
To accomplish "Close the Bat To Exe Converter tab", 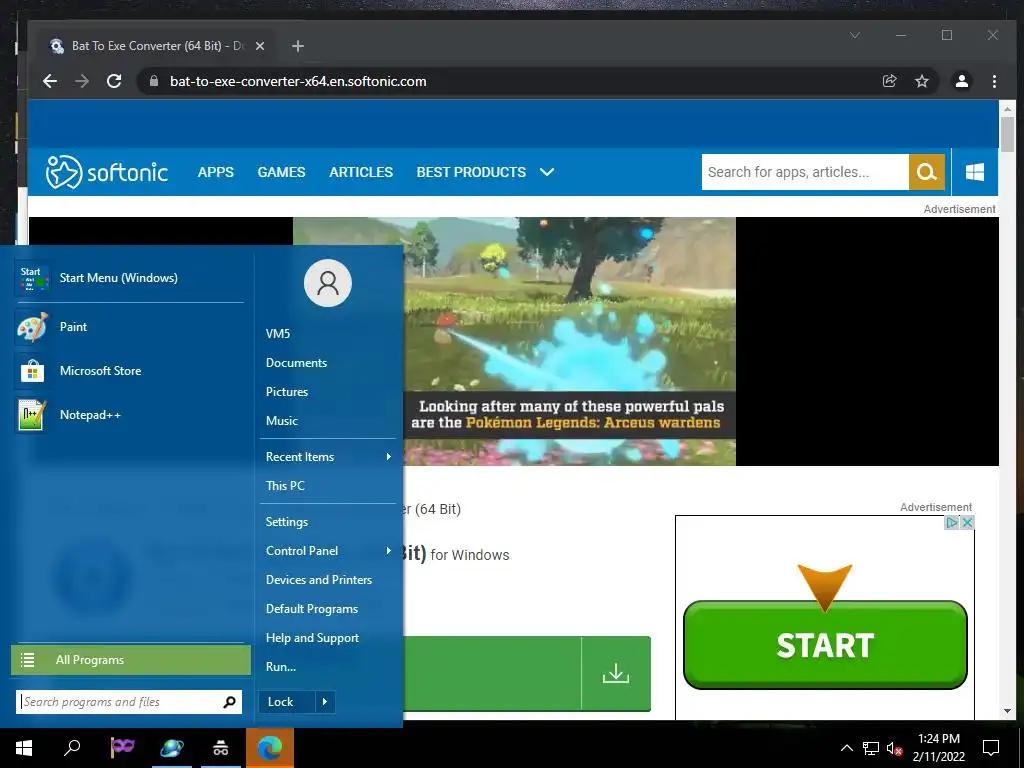I will coord(260,46).
